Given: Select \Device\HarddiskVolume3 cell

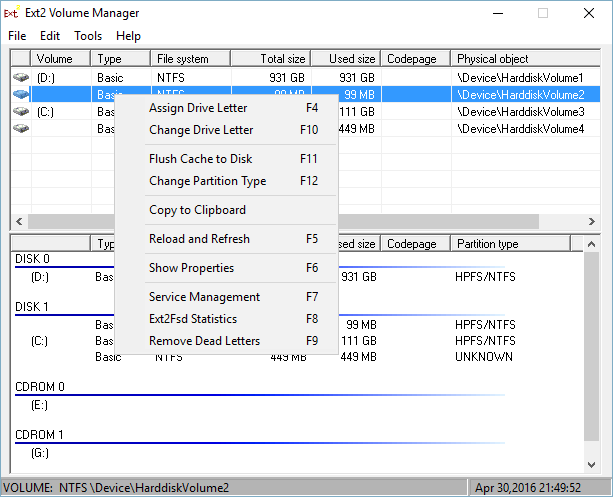Looking at the screenshot, I should coord(520,112).
